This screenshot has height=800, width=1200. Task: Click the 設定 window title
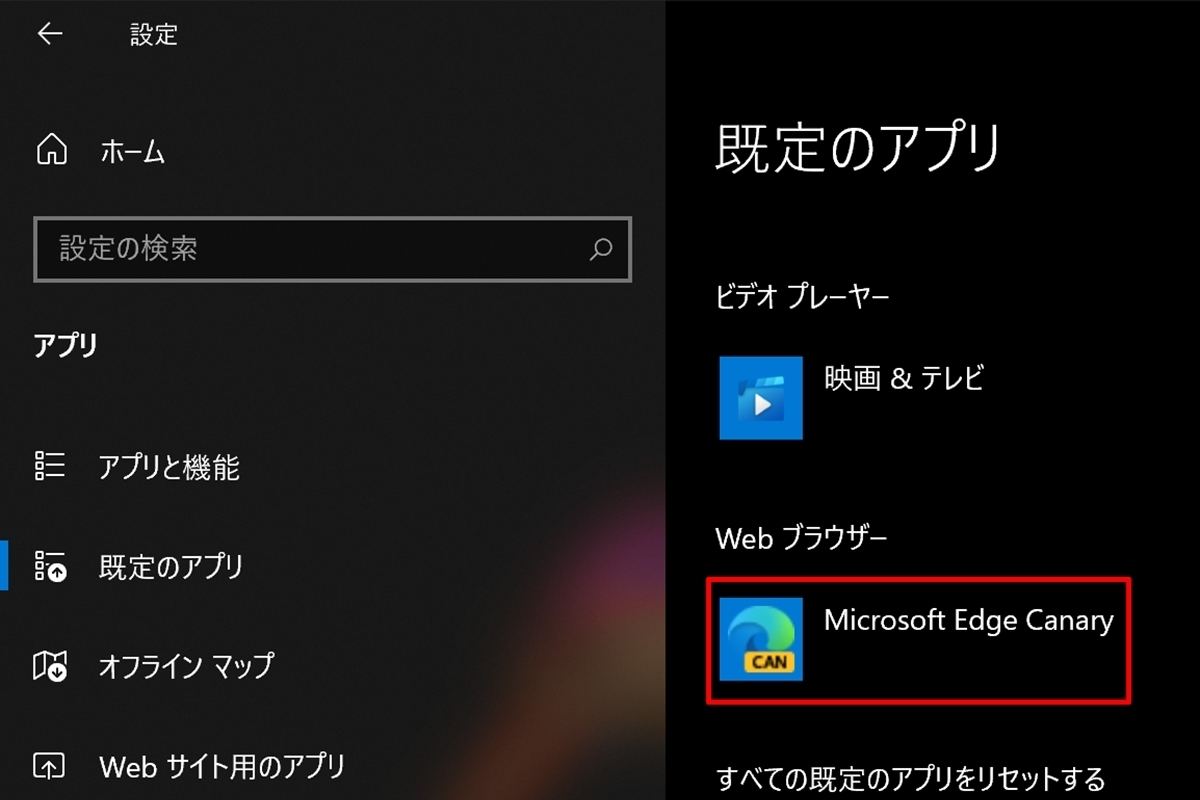154,35
